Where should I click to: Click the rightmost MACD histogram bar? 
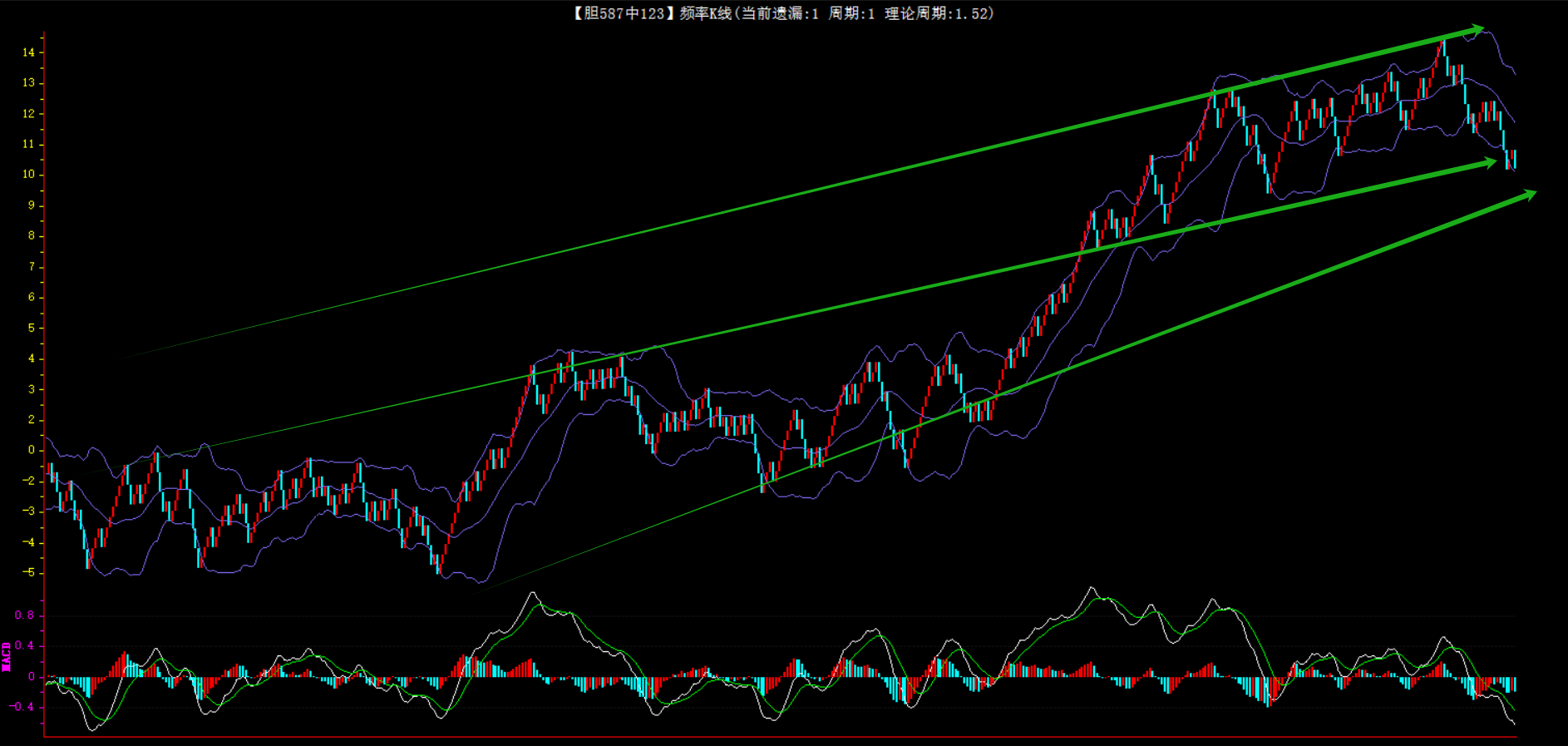pyautogui.click(x=1514, y=684)
